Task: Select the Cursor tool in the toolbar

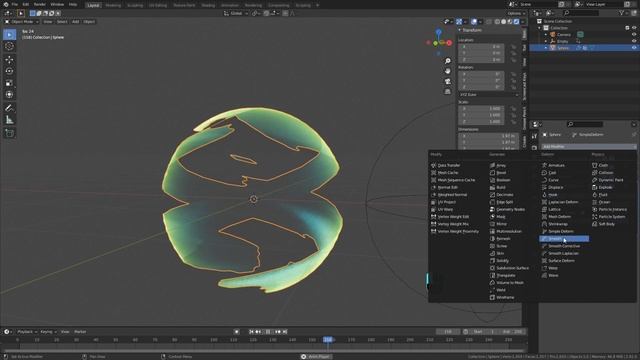Action: point(9,46)
